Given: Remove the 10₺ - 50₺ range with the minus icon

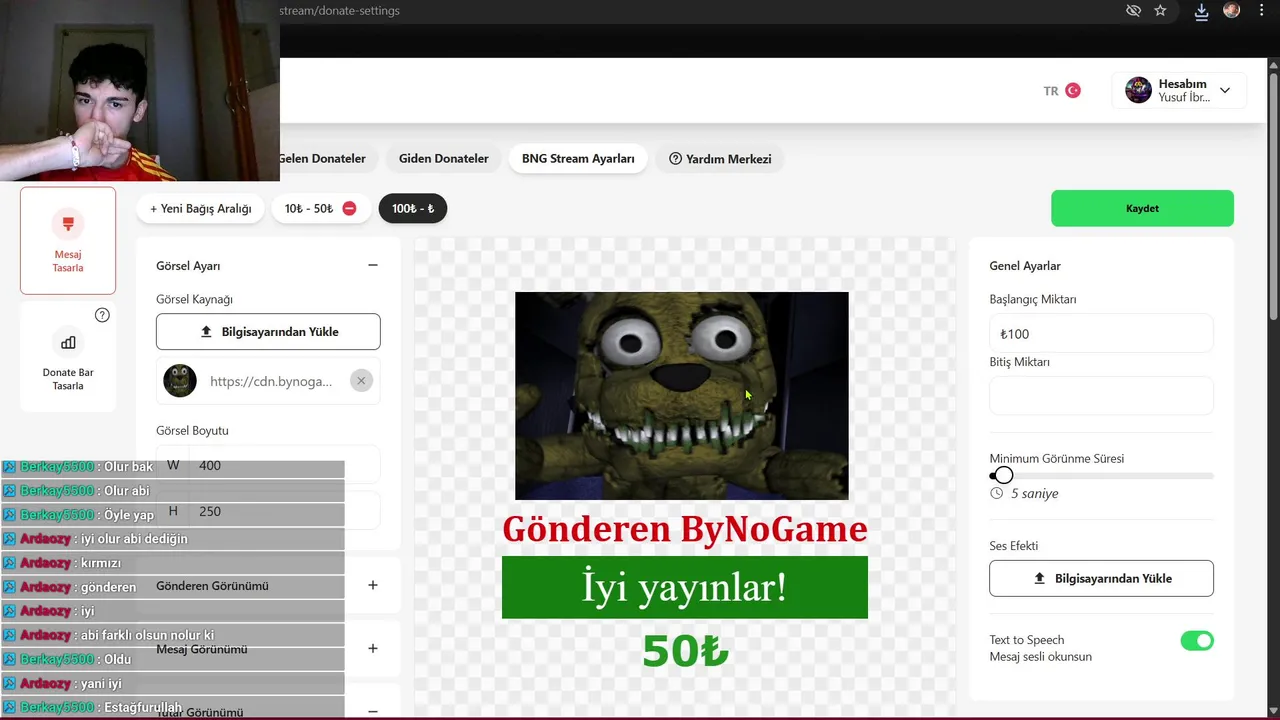Looking at the screenshot, I should point(349,208).
